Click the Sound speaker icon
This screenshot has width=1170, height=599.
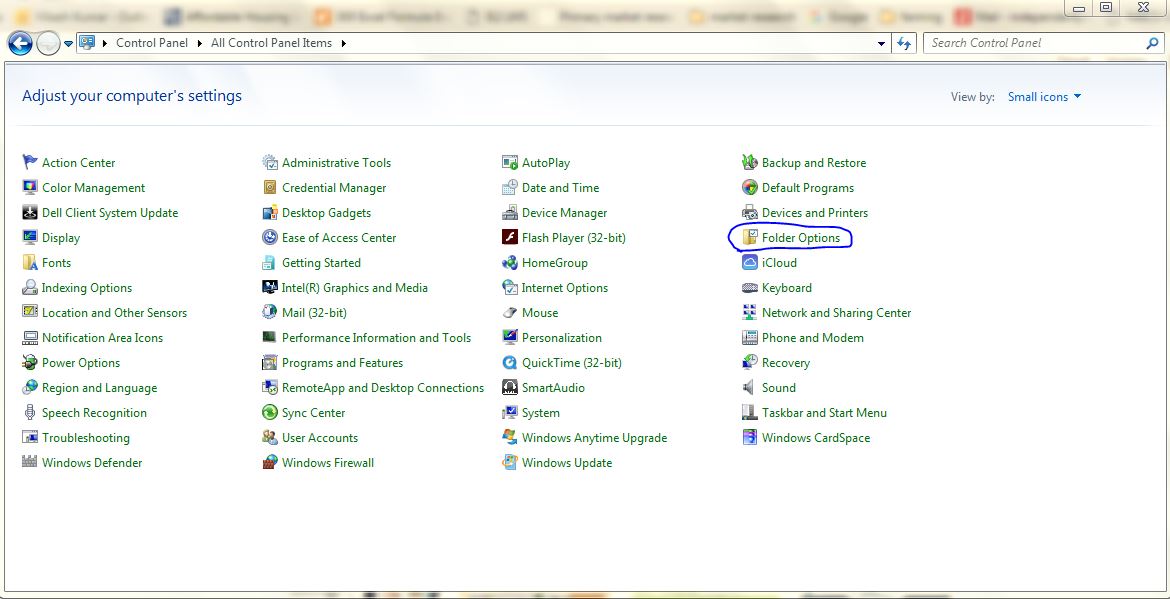750,387
